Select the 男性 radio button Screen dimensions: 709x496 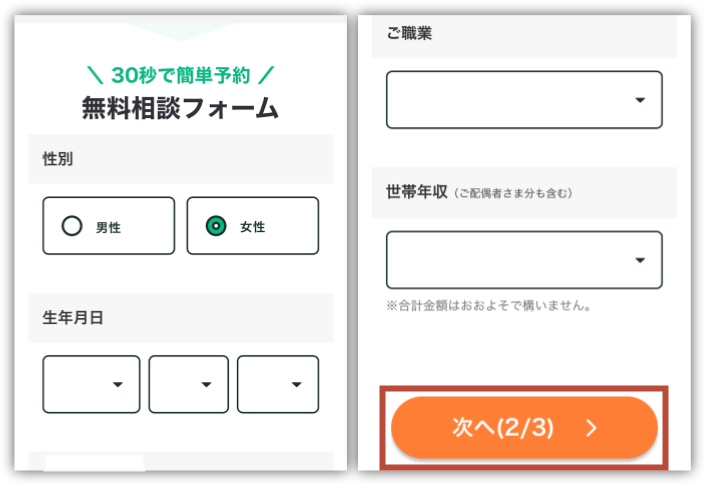coord(72,226)
